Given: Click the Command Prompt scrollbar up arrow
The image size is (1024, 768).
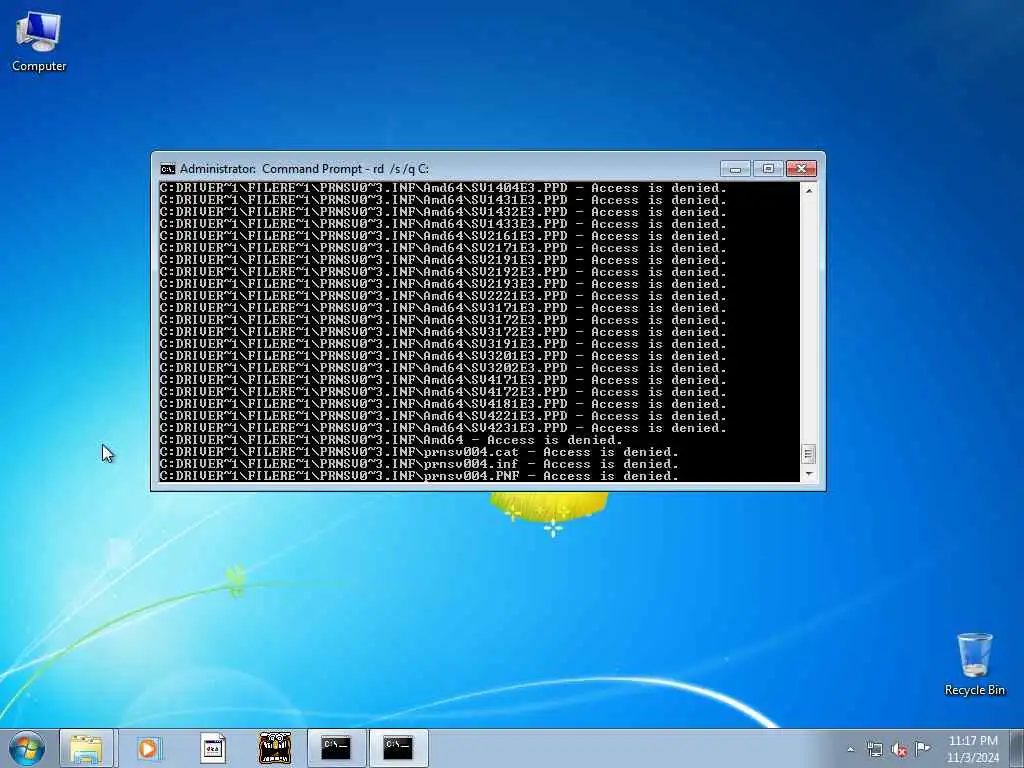Looking at the screenshot, I should pyautogui.click(x=808, y=190).
